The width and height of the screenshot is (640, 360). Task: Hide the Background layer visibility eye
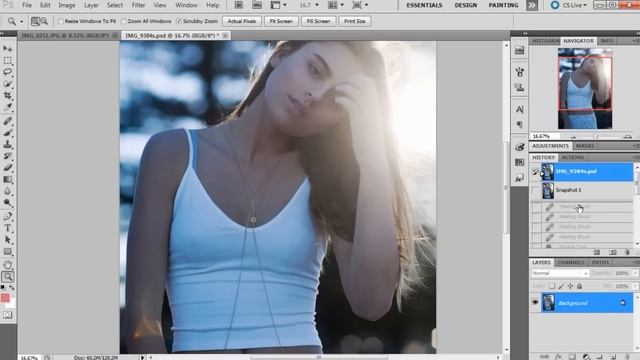(x=535, y=303)
